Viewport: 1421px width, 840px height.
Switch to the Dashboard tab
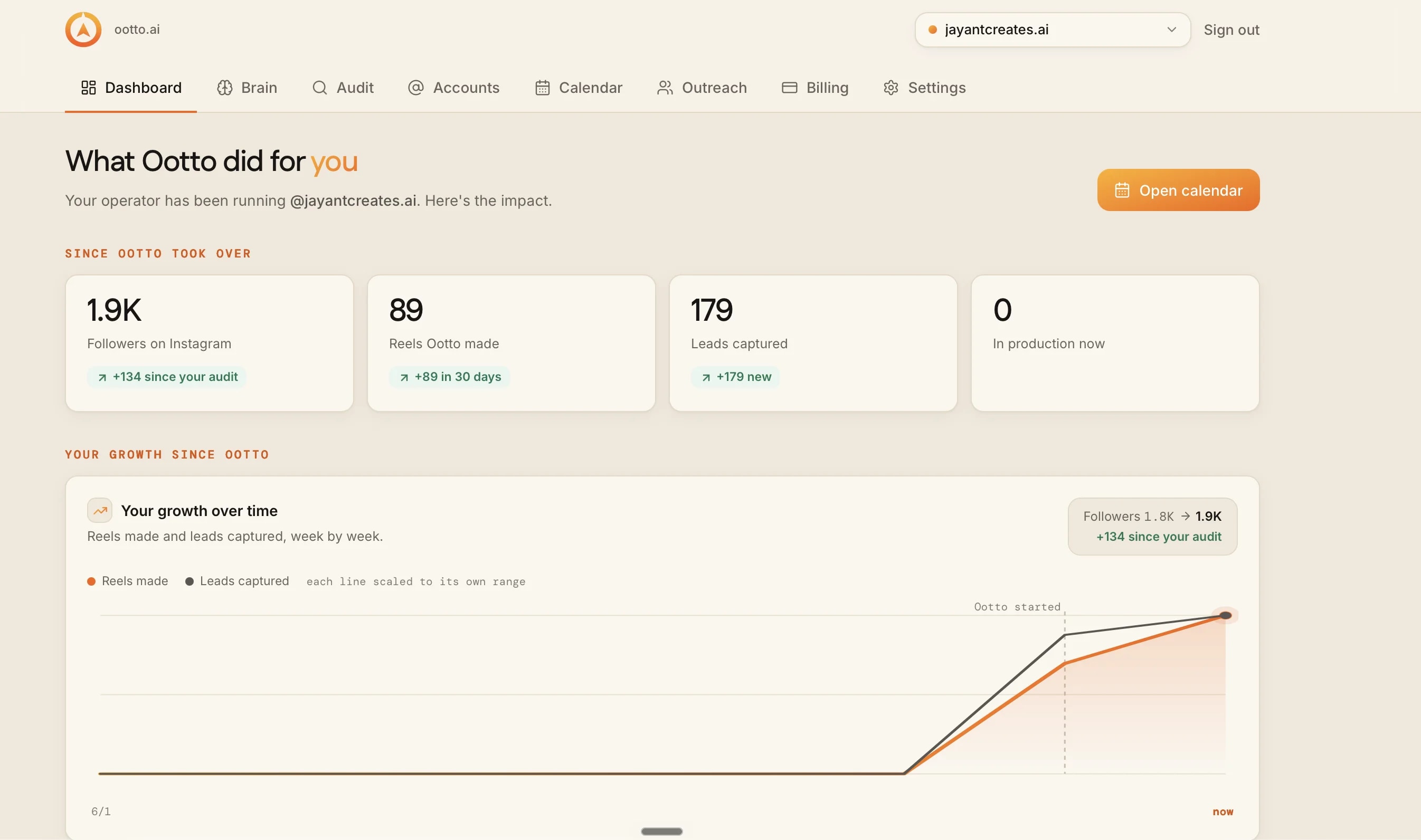pyautogui.click(x=131, y=88)
